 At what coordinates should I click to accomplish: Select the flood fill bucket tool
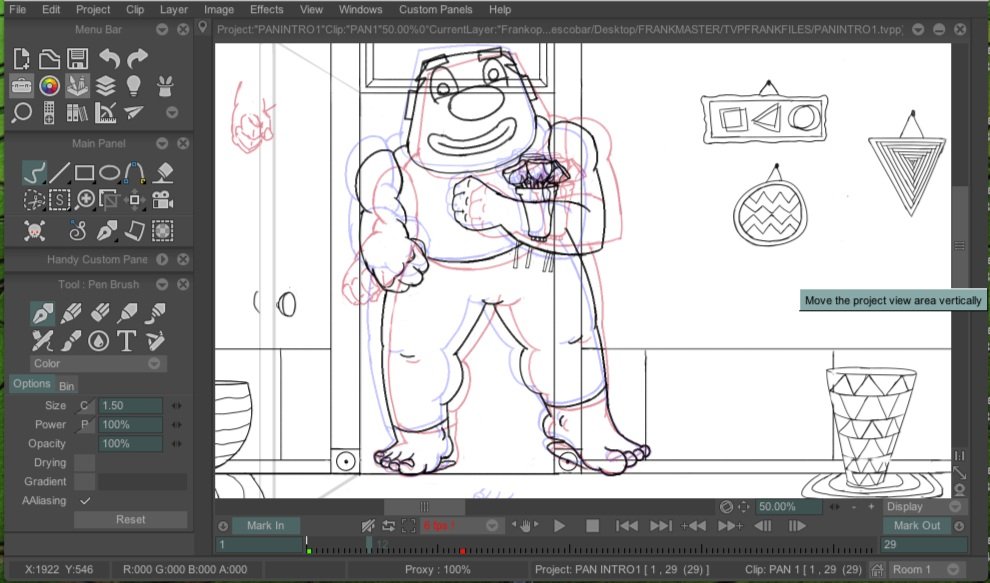click(x=163, y=172)
